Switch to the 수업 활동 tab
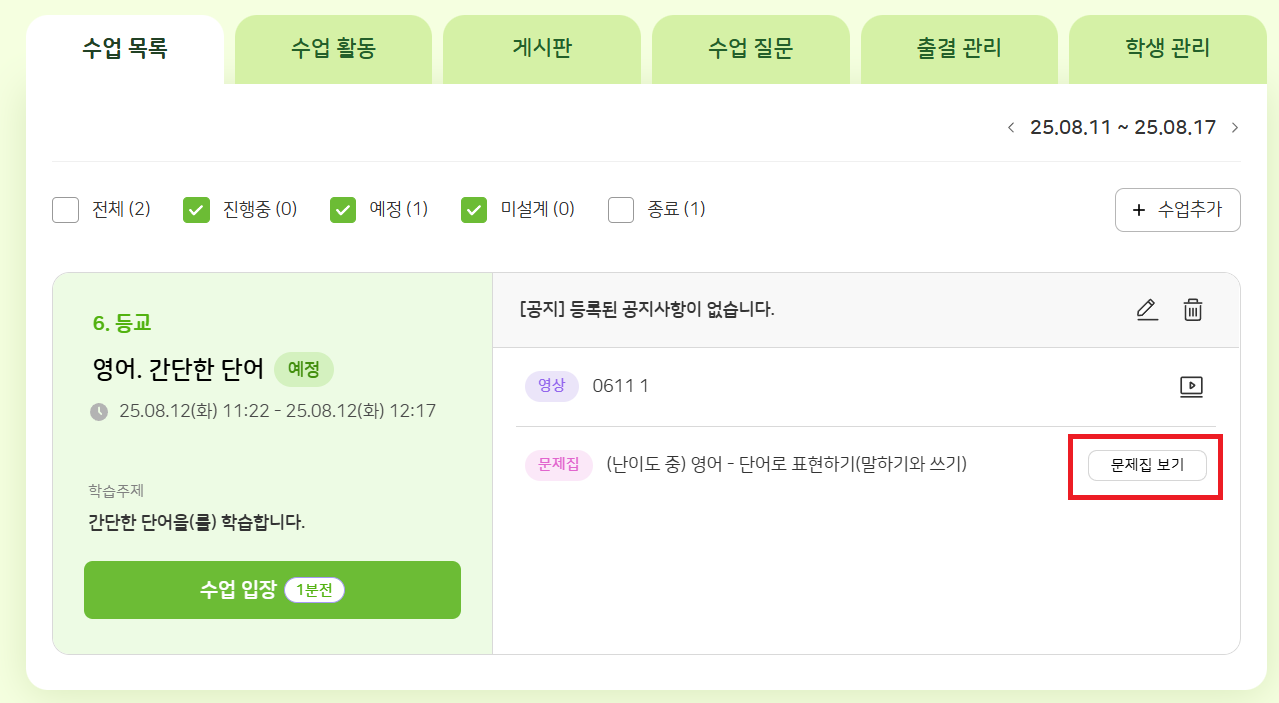This screenshot has width=1279, height=703. pos(333,49)
